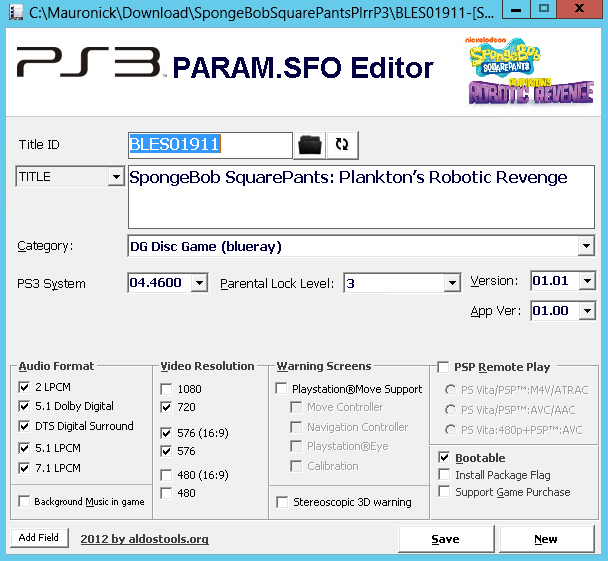Expand the TITLE field selector dropdown
The height and width of the screenshot is (561, 608).
pyautogui.click(x=115, y=177)
